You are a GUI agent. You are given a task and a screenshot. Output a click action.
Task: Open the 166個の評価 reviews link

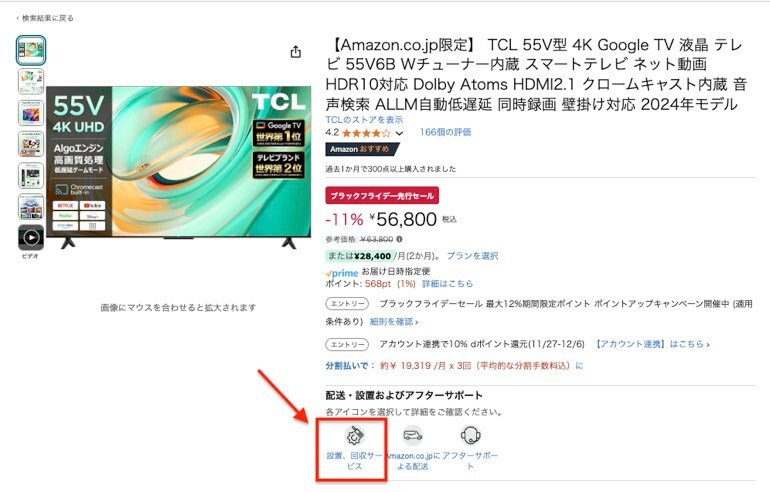445,132
